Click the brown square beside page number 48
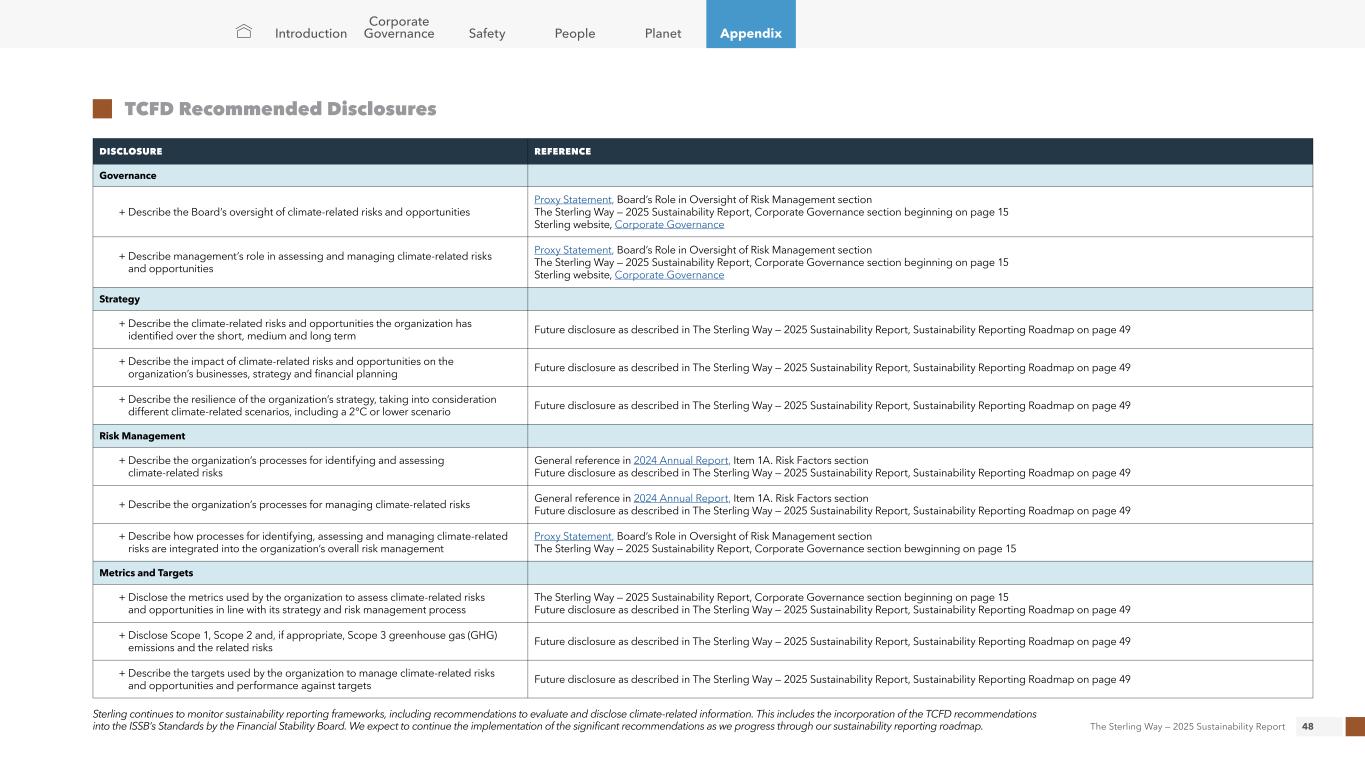Image resolution: width=1365 pixels, height=768 pixels. (1354, 727)
